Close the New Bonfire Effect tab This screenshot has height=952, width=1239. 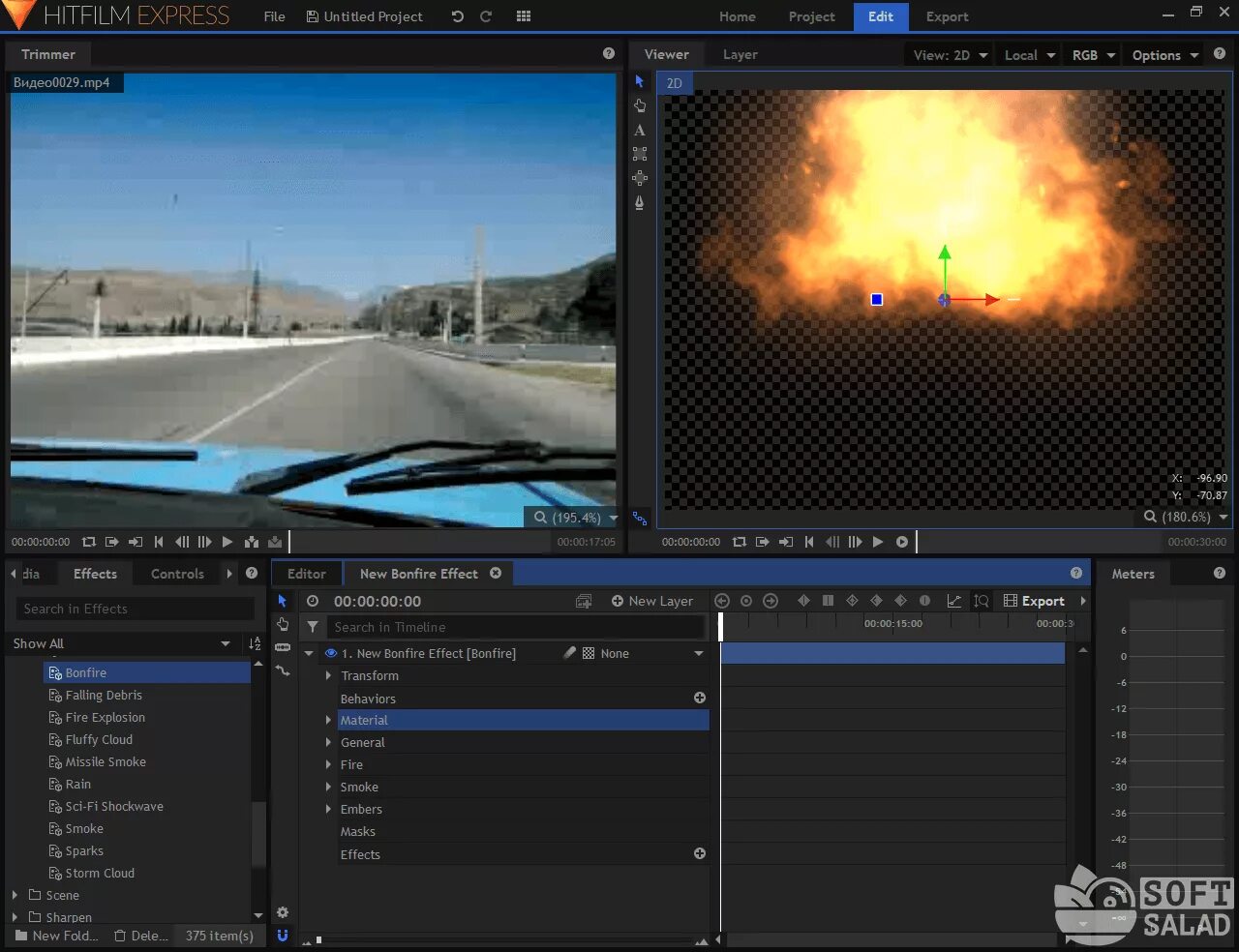(496, 573)
